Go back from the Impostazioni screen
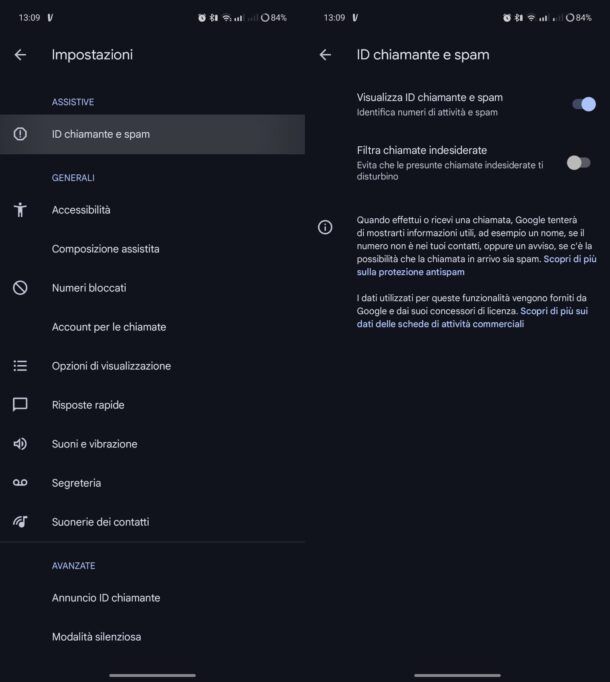This screenshot has width=610, height=682. (x=20, y=55)
